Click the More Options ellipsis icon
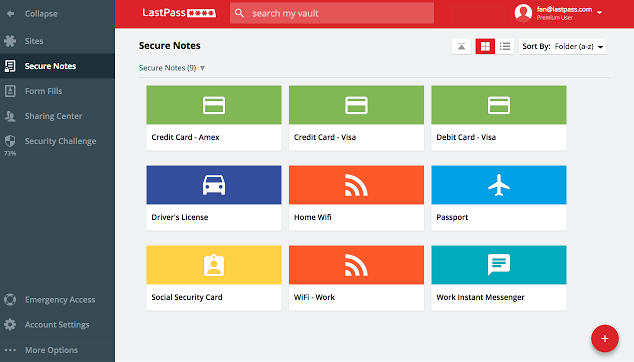This screenshot has height=362, width=634. pos(10,350)
